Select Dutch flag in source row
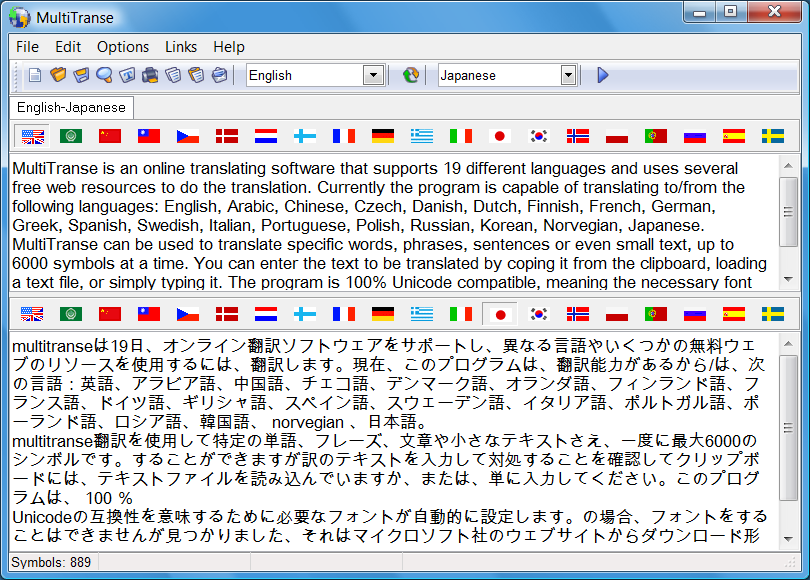This screenshot has width=810, height=580. (x=266, y=136)
